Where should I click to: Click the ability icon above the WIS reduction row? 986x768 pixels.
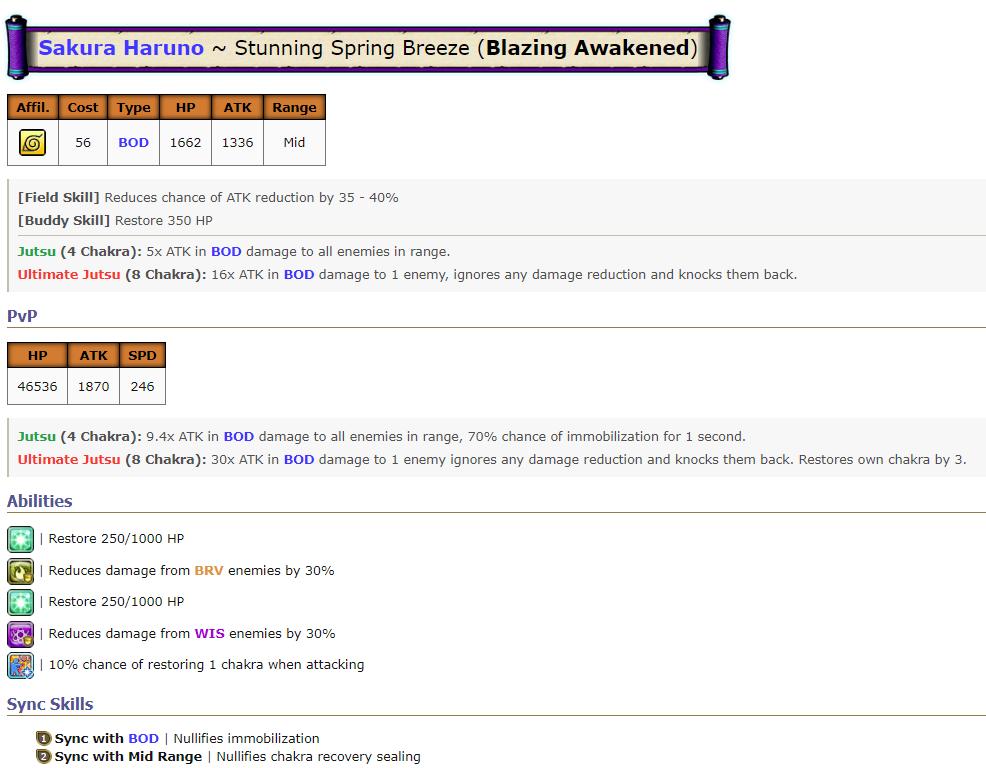20,602
